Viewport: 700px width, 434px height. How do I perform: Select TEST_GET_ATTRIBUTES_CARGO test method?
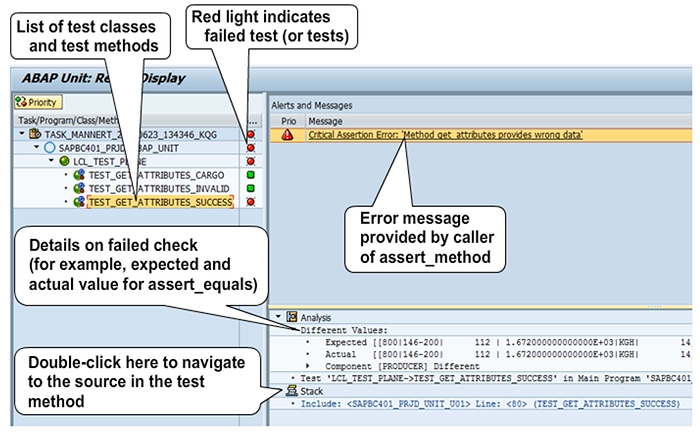pos(155,174)
